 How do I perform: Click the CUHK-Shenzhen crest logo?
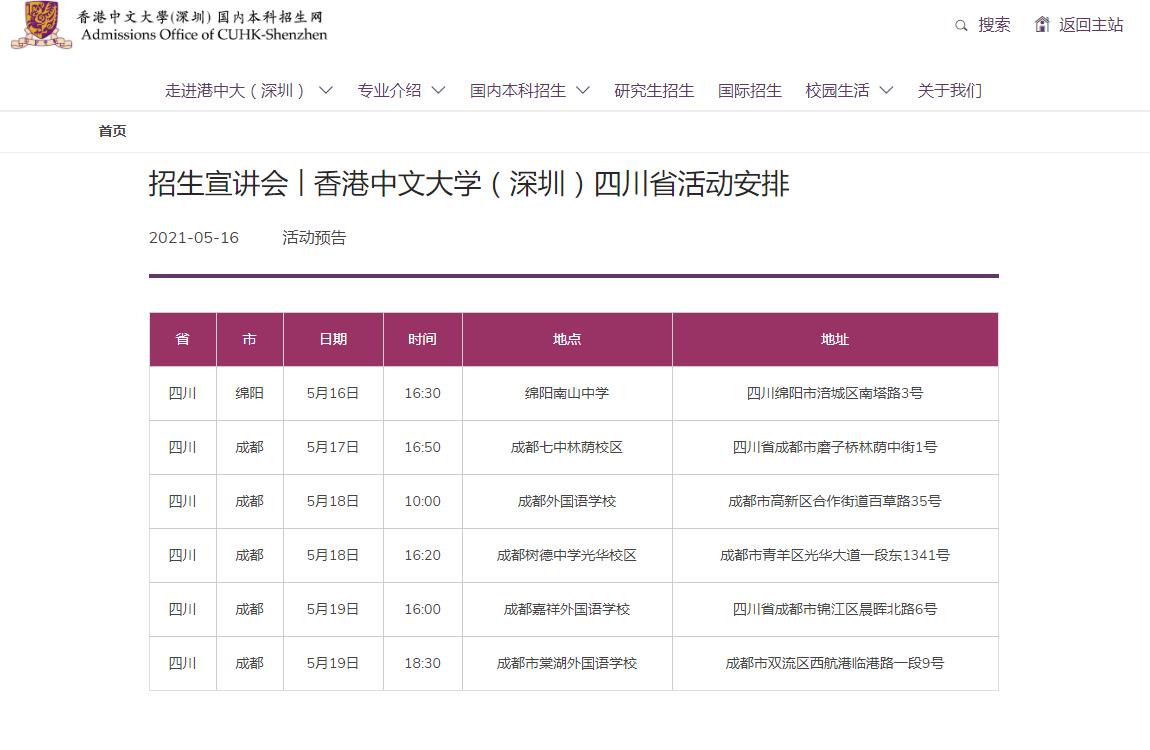42,25
